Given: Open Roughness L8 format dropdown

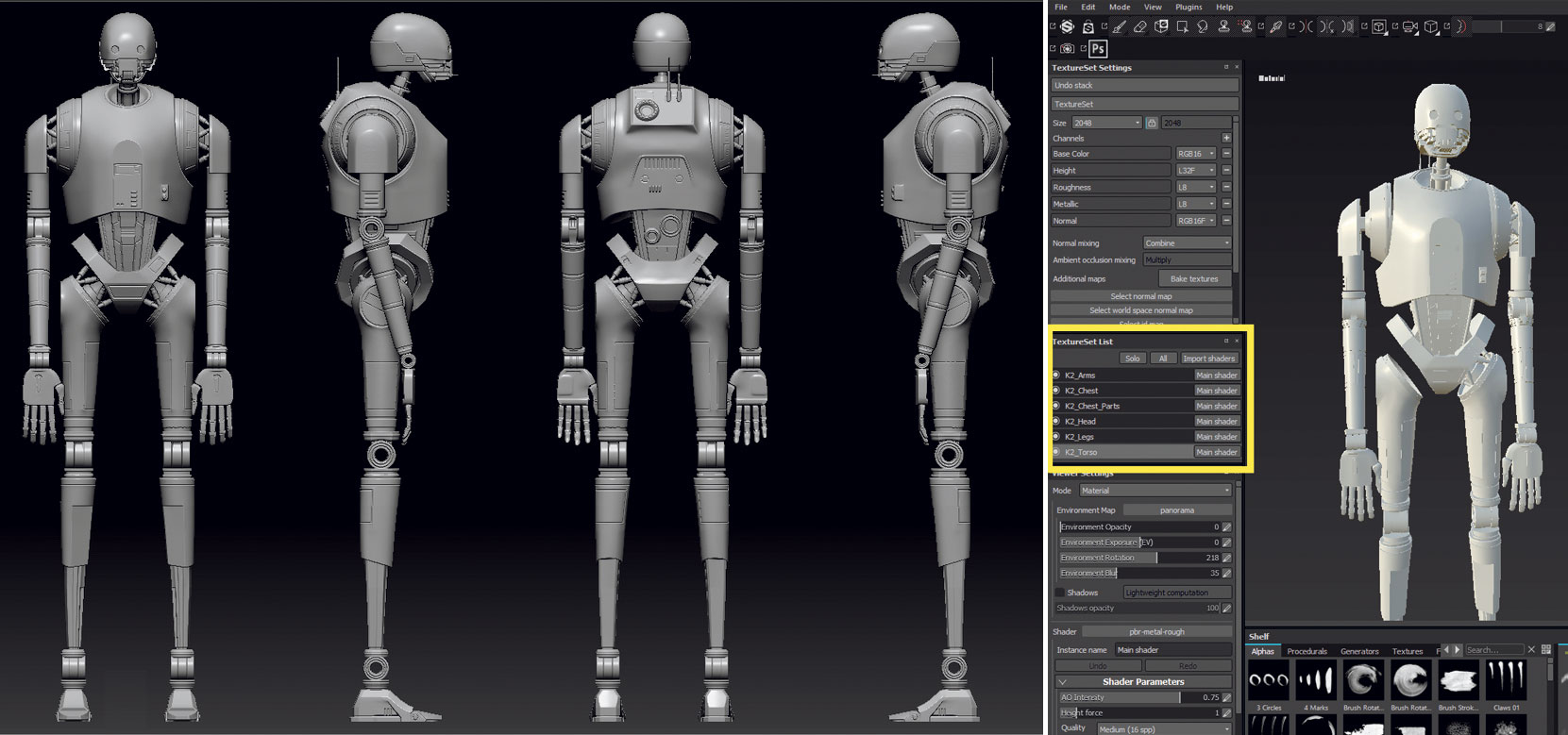Looking at the screenshot, I should (x=1195, y=187).
